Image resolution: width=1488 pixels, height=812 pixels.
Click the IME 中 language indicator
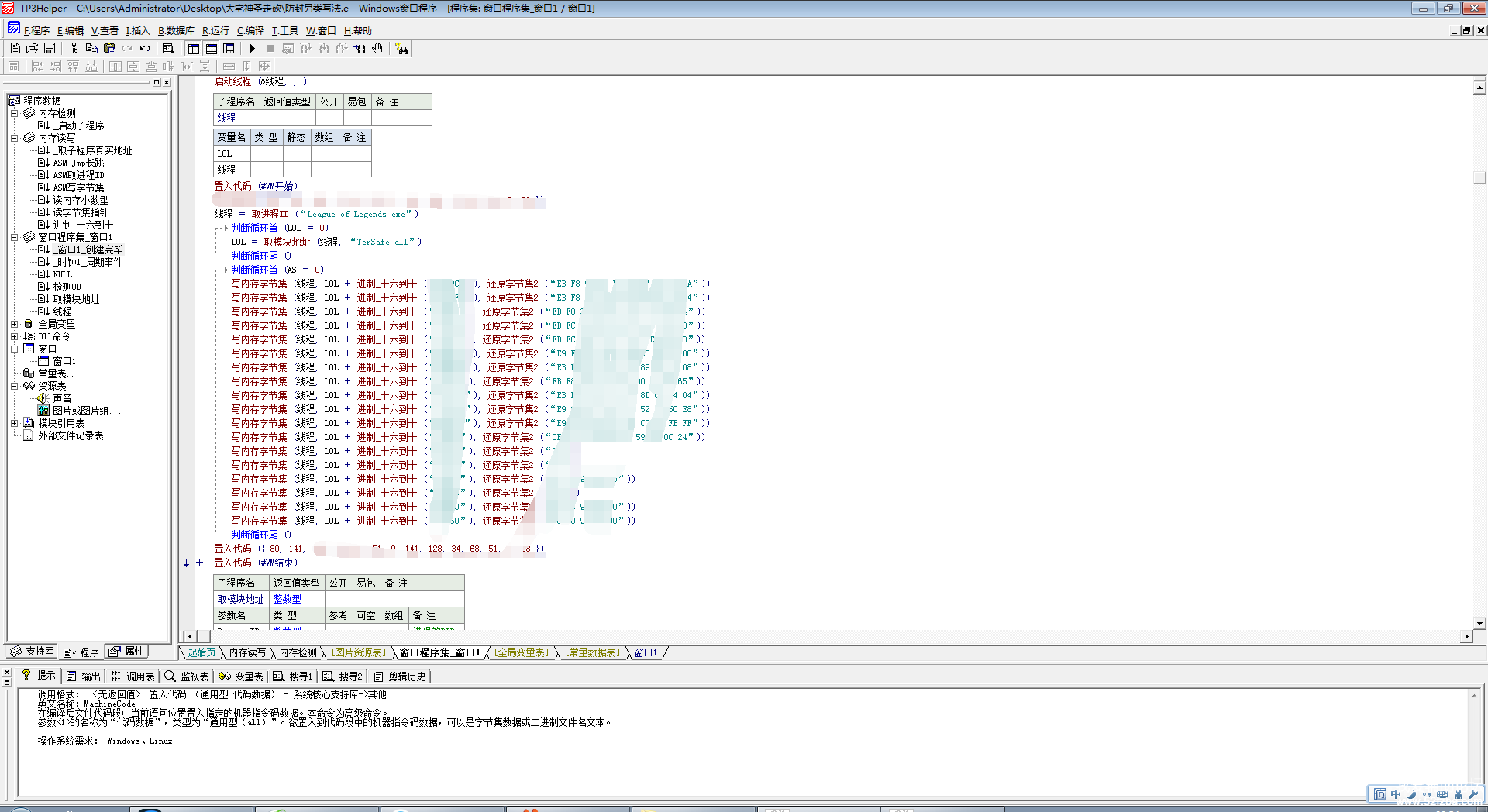pos(1396,794)
